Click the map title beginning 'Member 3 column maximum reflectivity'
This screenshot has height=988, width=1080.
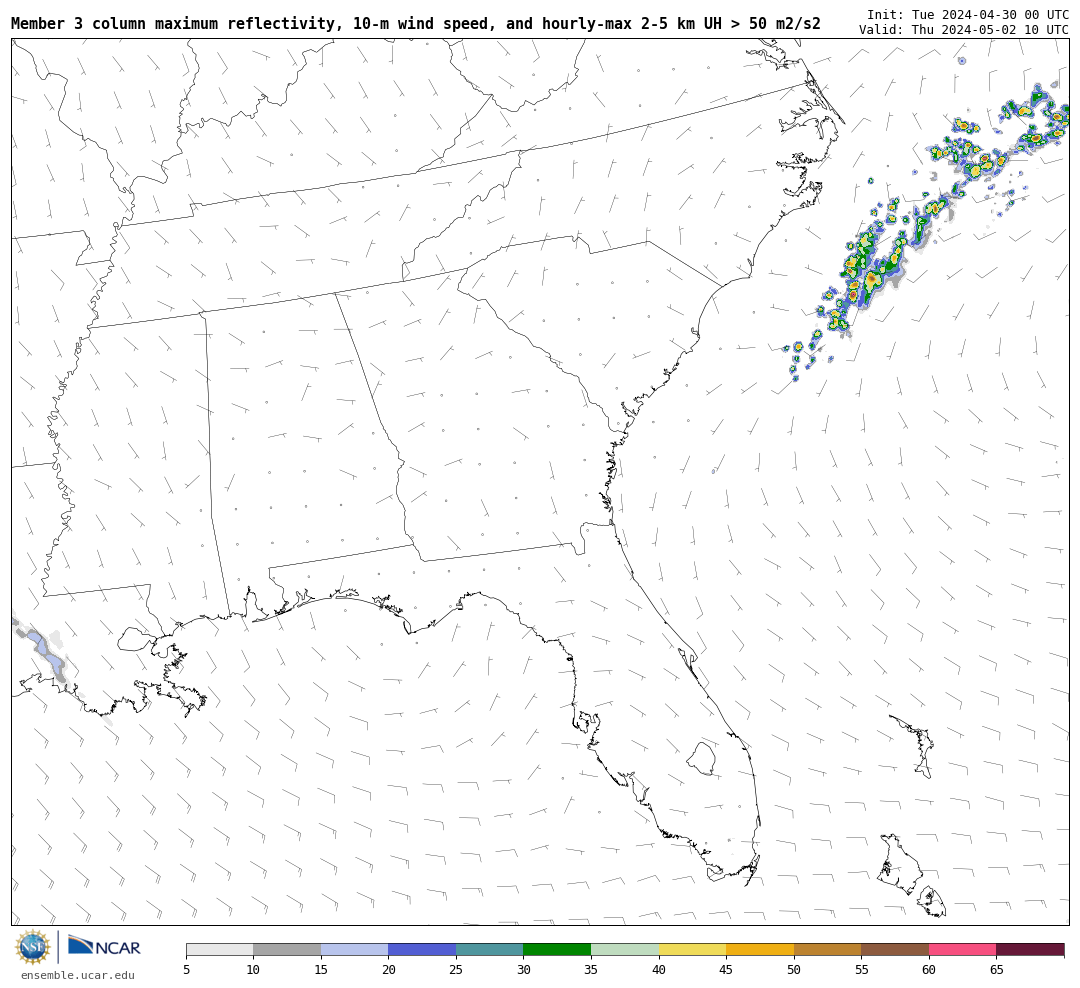[x=416, y=24]
